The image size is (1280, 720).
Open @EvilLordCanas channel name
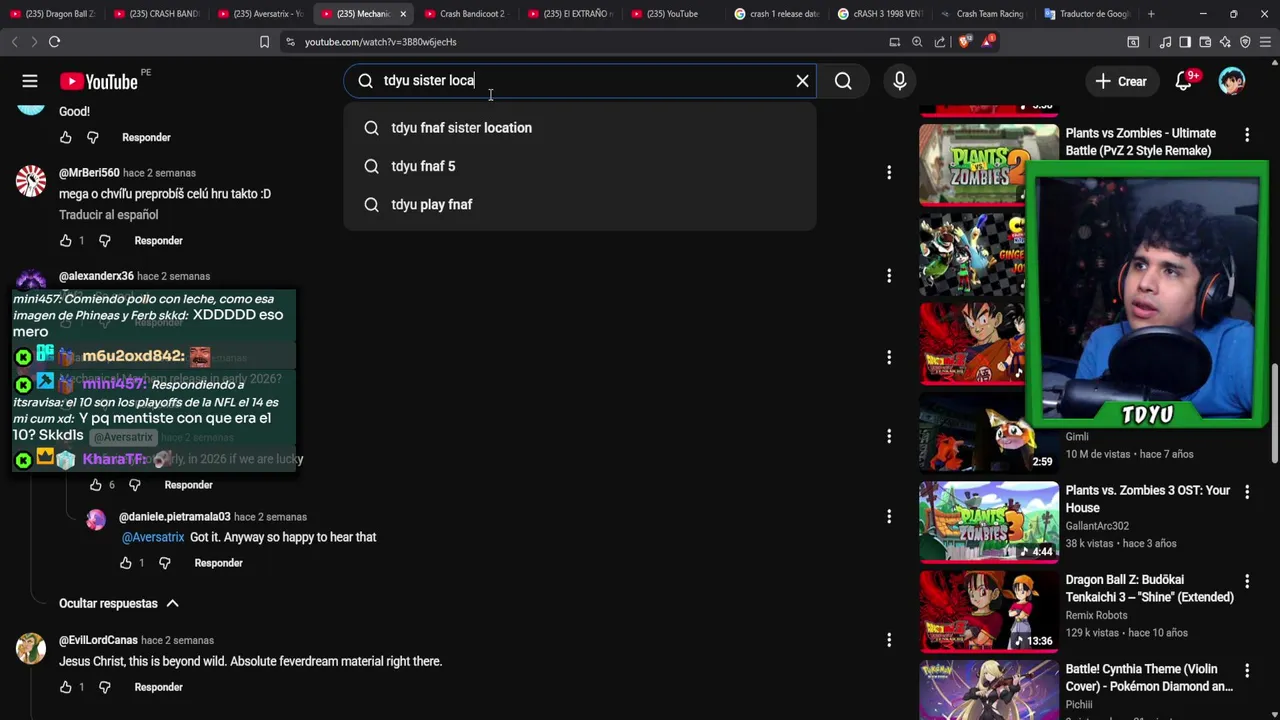(98, 640)
